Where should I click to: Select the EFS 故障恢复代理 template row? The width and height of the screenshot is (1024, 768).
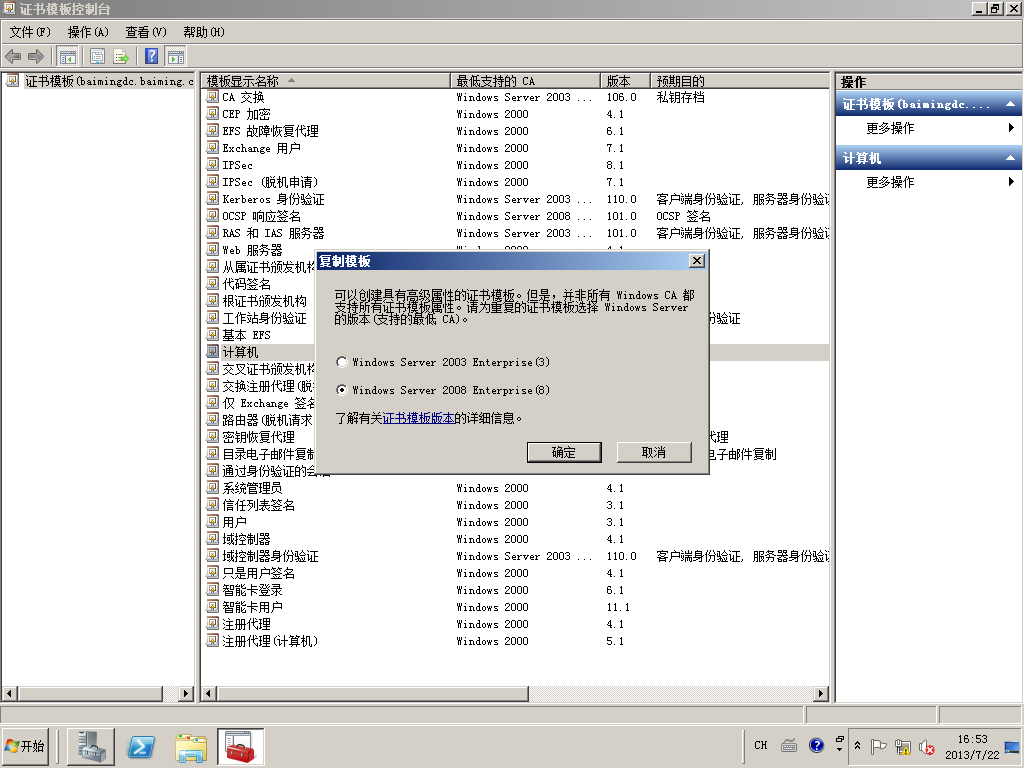pos(517,131)
